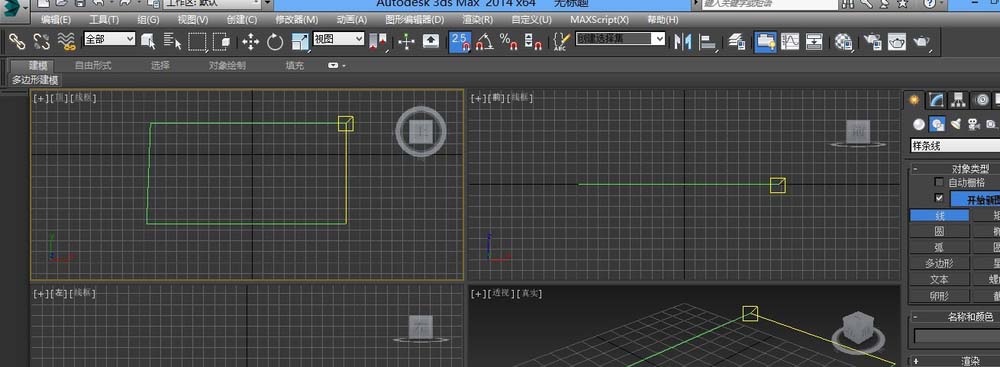Viewport: 1000px width, 367px height.
Task: Click the '圆' circle spline button
Action: [939, 232]
